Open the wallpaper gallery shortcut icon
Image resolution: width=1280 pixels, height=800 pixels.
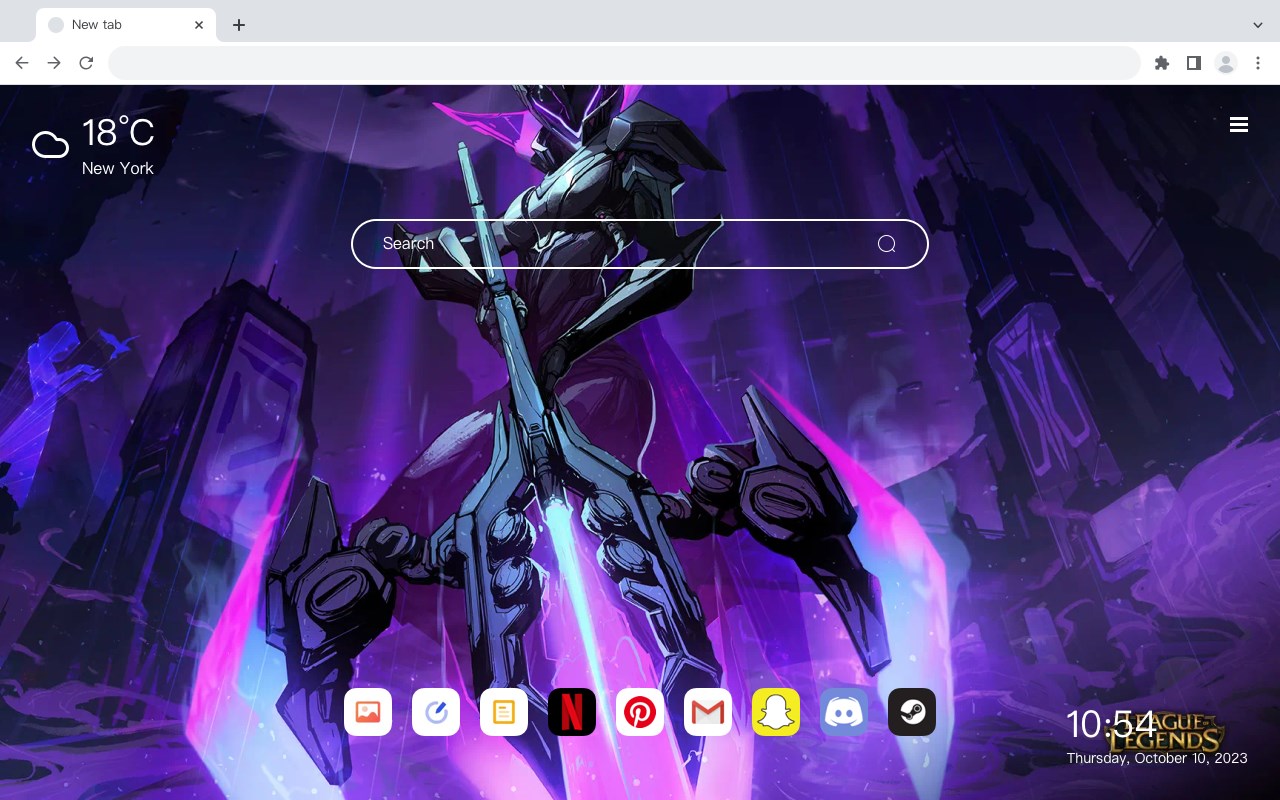tap(368, 712)
